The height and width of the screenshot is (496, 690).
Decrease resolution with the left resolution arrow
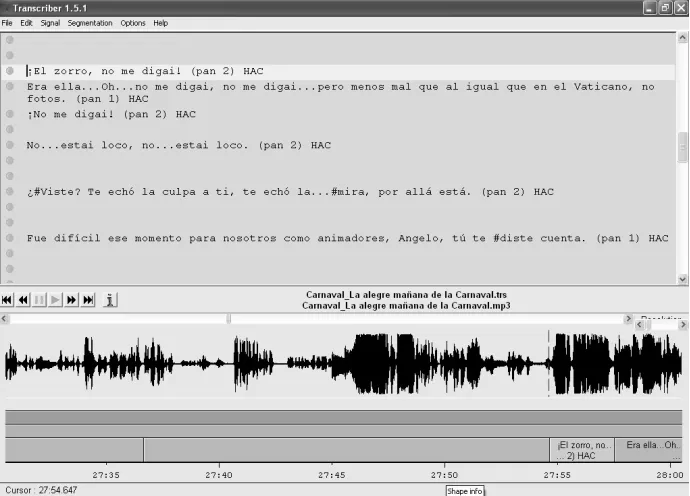coord(639,325)
